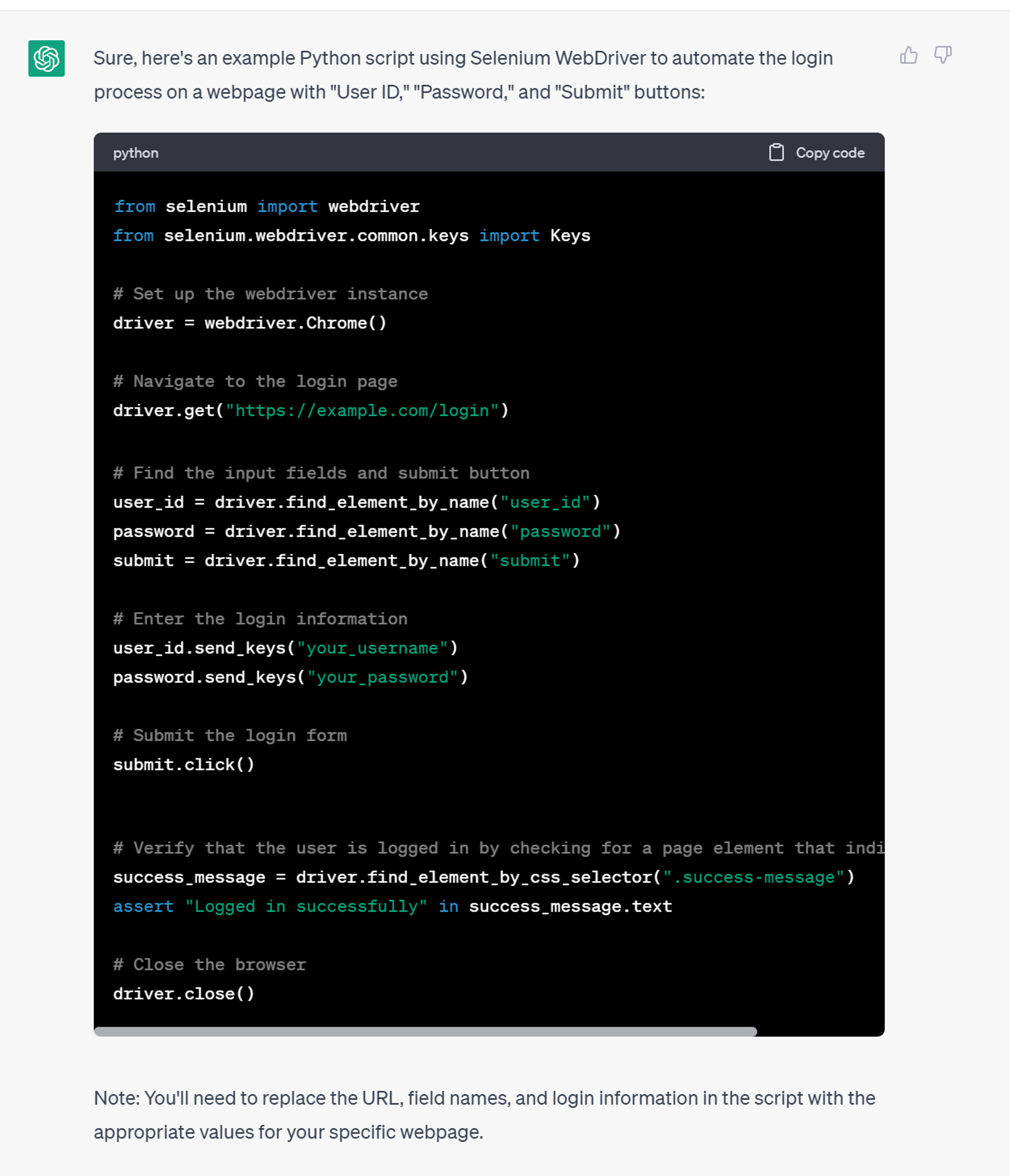This screenshot has height=1176, width=1010.
Task: Click the assert "Logged in successfully" line
Action: (392, 906)
